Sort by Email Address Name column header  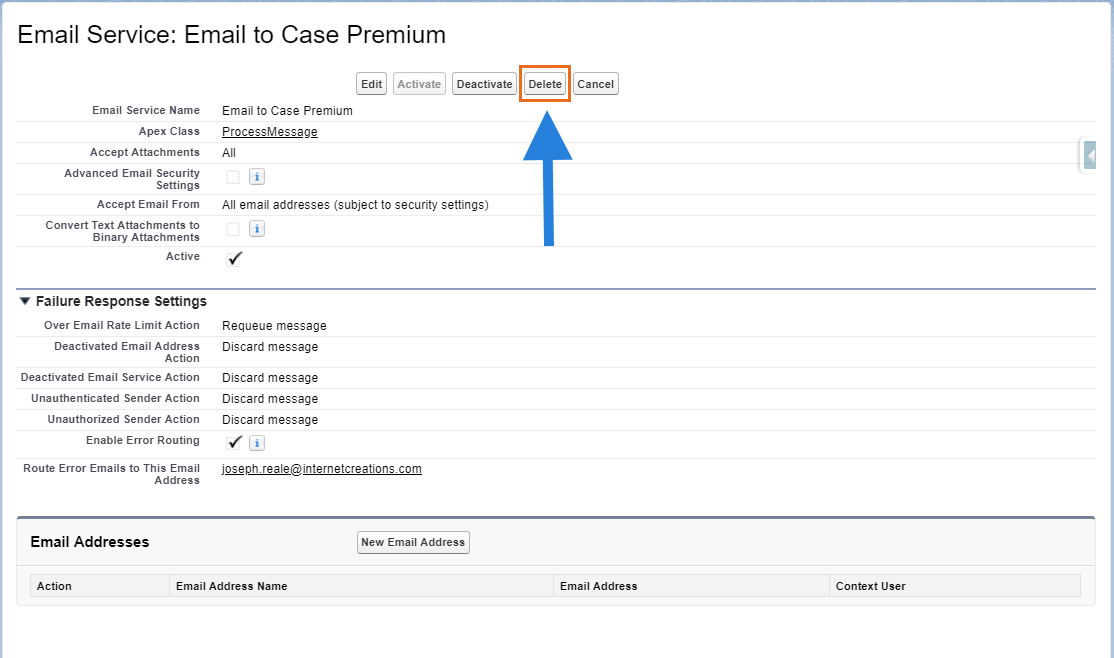232,586
